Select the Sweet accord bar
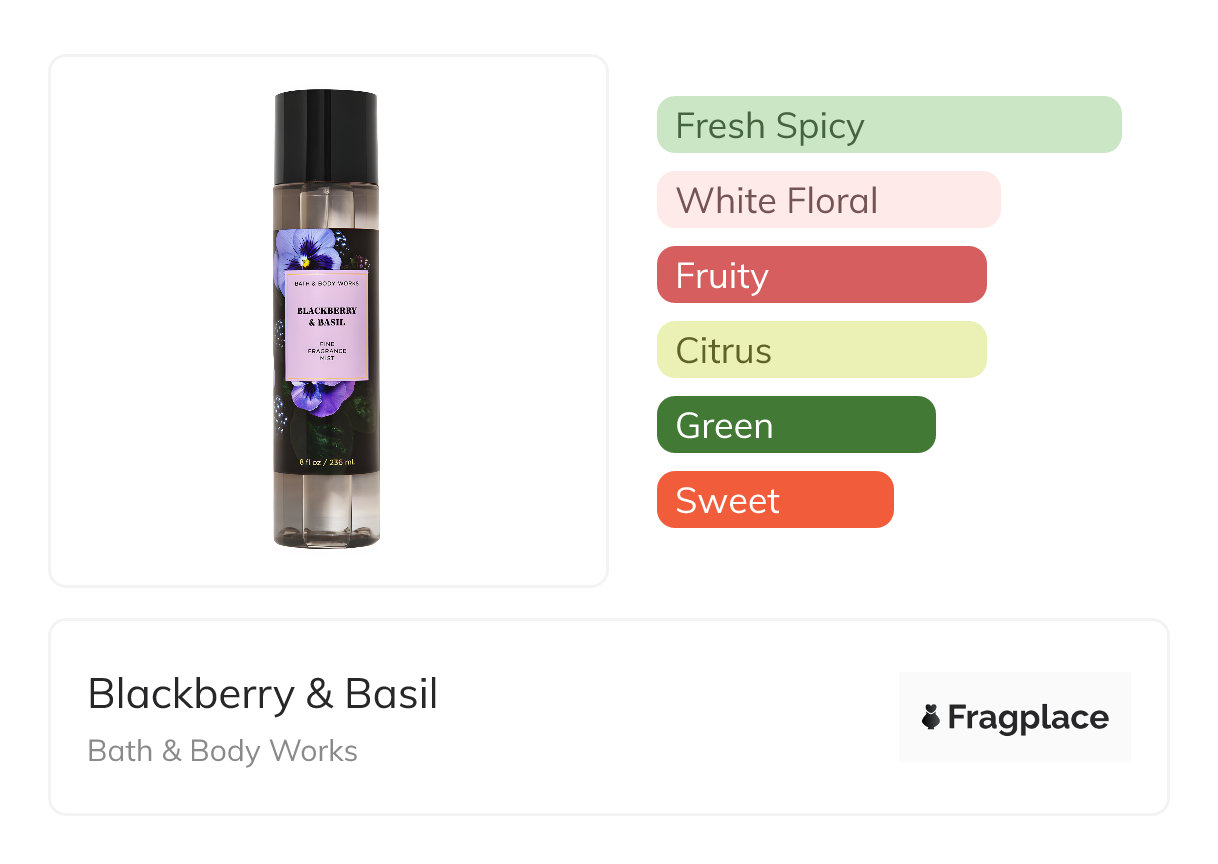 point(775,500)
